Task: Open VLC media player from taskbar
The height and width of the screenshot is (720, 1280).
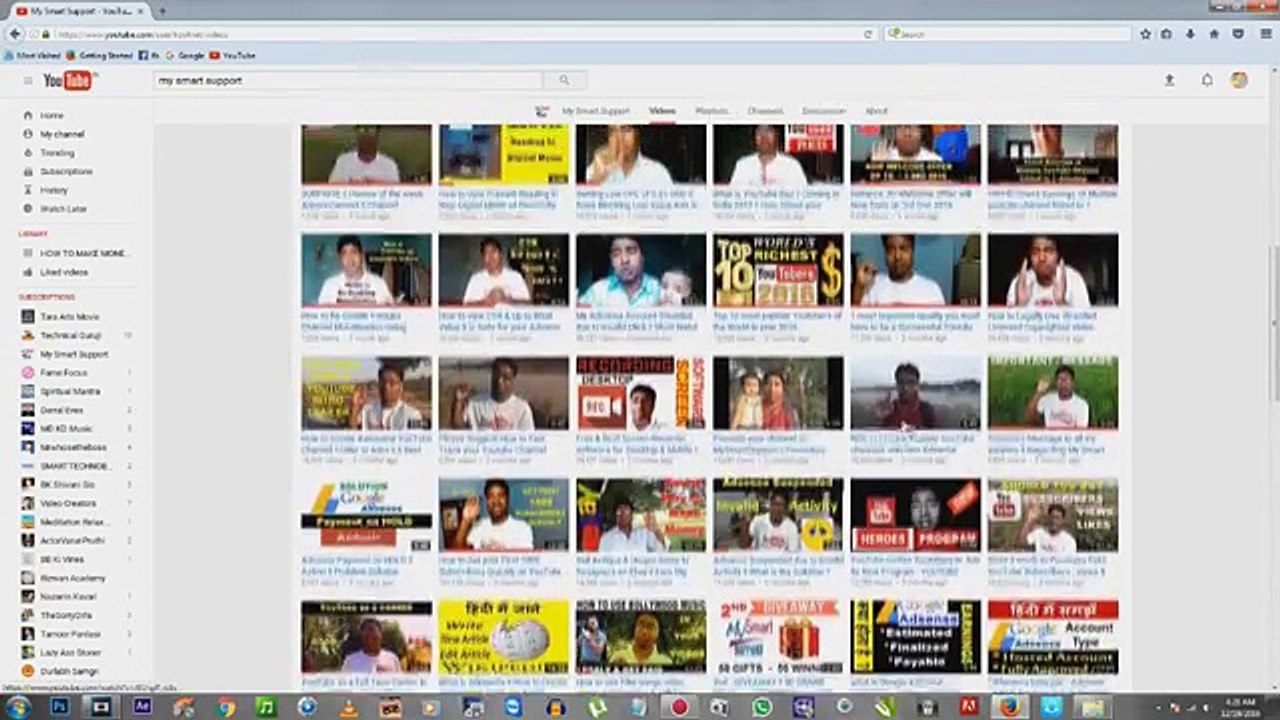Action: pyautogui.click(x=349, y=707)
